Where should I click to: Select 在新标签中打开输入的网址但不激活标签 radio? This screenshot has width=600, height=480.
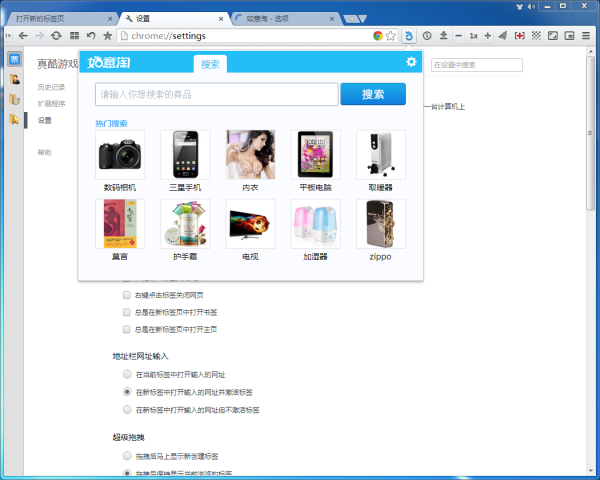[x=127, y=409]
